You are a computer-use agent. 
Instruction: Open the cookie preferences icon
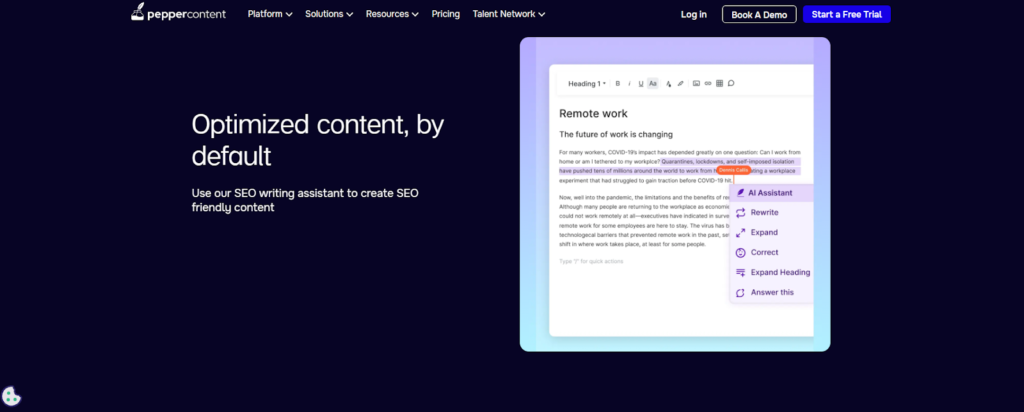(x=12, y=397)
